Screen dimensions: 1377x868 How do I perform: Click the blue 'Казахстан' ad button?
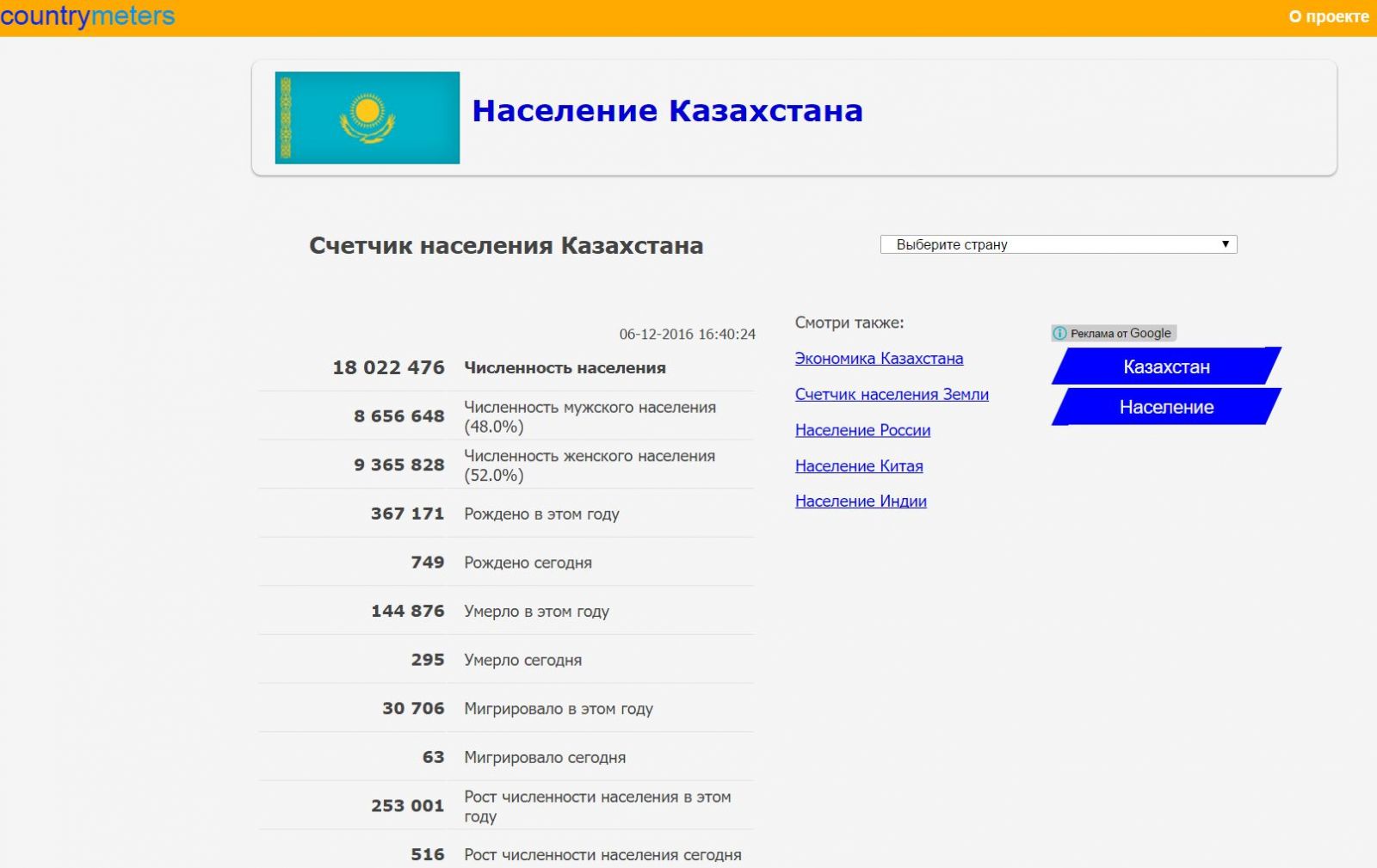pos(1166,366)
